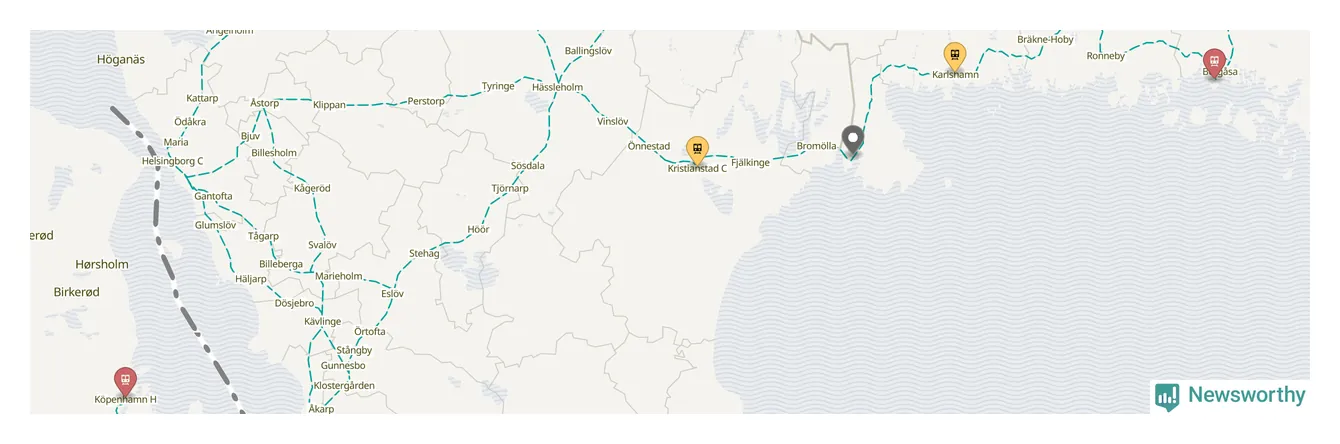Click the yellow train marker at Karlshamn

955,56
